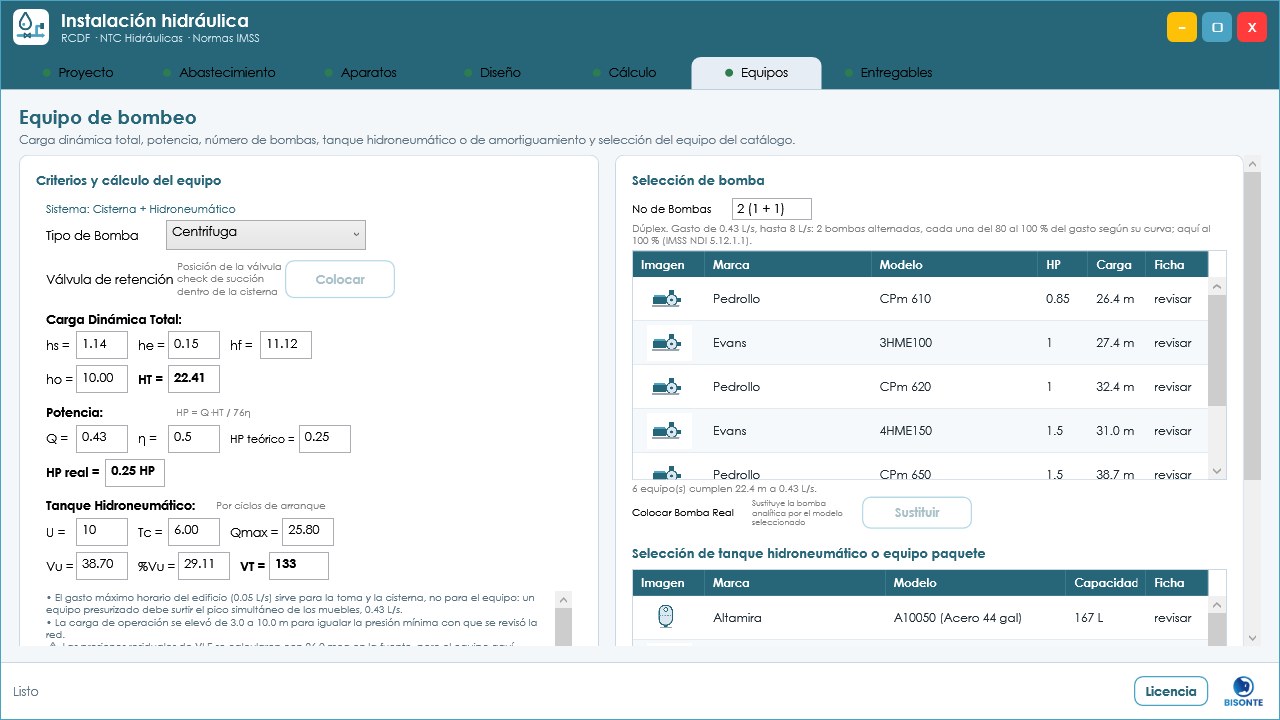Sort pump table by the HP column header
Image resolution: width=1280 pixels, height=720 pixels.
[1063, 265]
